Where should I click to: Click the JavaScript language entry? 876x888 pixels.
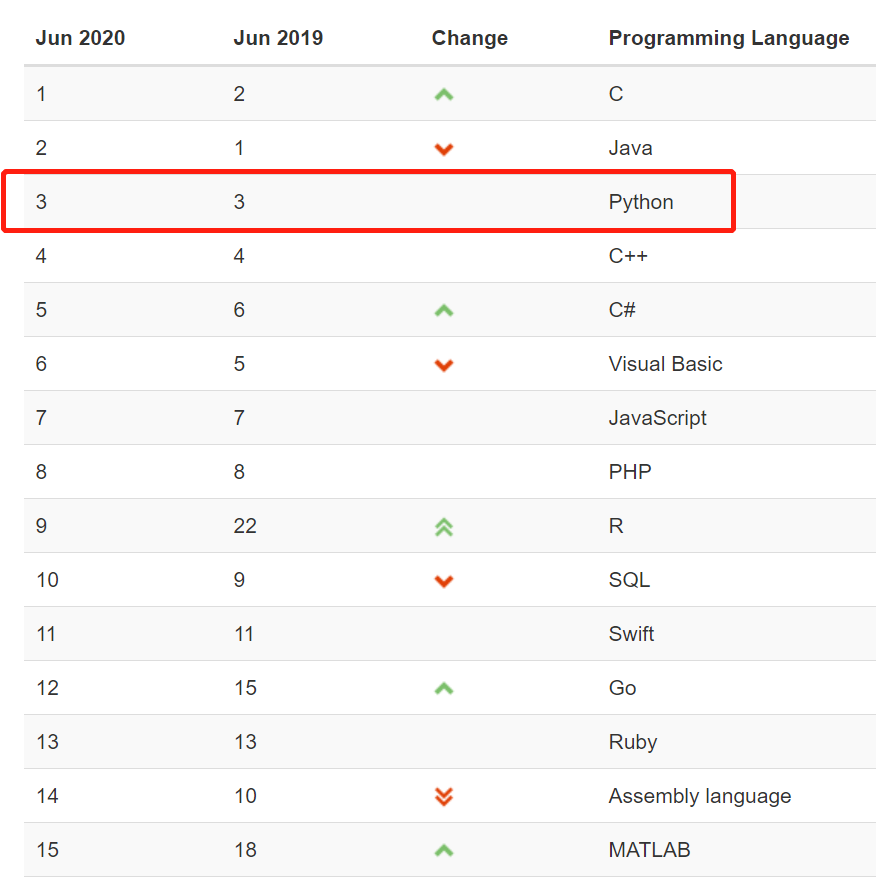tap(657, 418)
